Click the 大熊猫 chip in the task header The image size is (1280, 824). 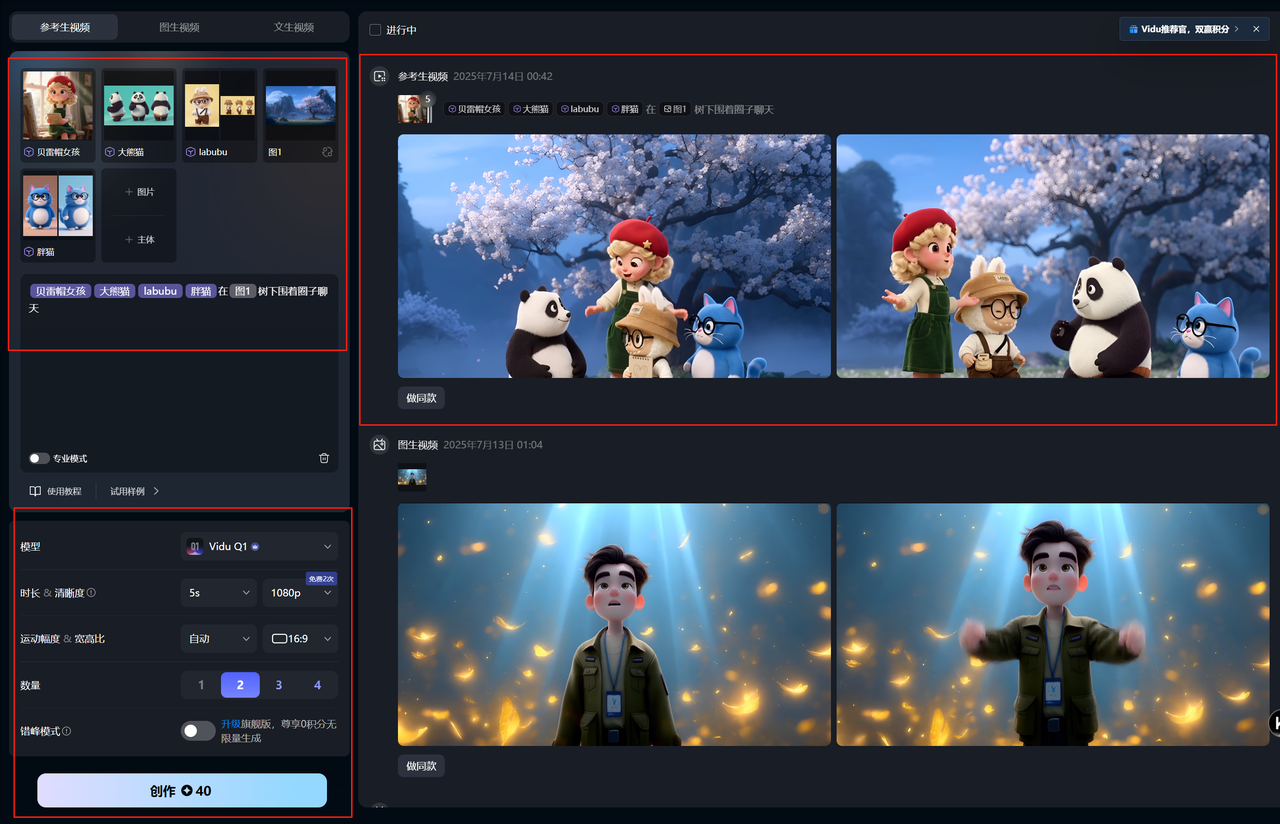click(x=530, y=109)
